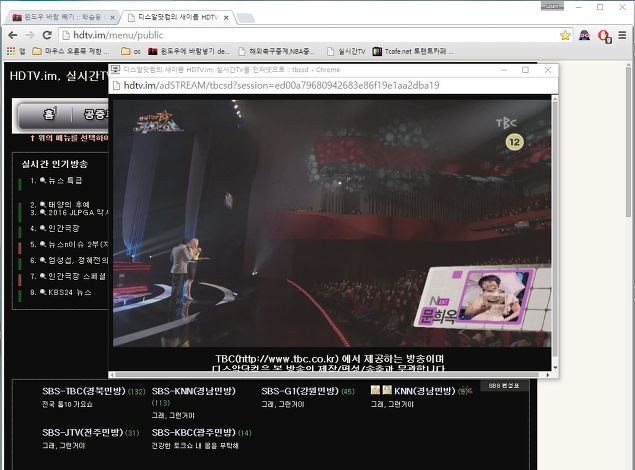The width and height of the screenshot is (635, 470).
Task: Click the masked face extension icon
Action: (x=584, y=36)
